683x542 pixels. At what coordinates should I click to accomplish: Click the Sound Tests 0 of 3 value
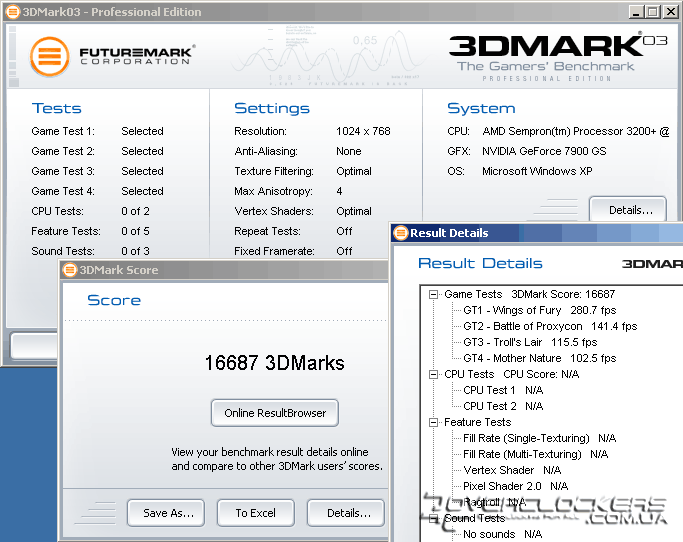tap(135, 251)
